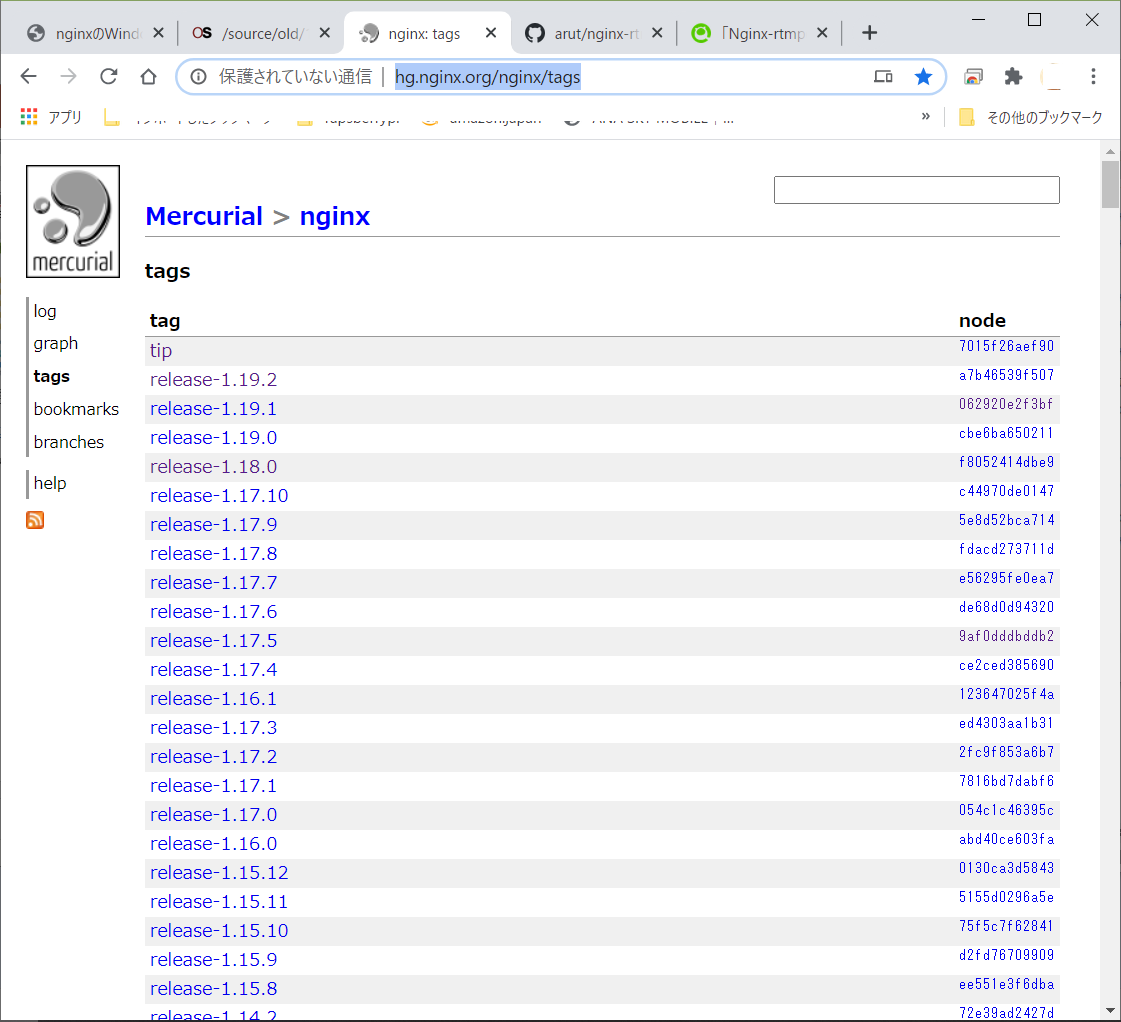The height and width of the screenshot is (1022, 1121).
Task: Click the node hash d2fd76709909
Action: click(x=1007, y=956)
